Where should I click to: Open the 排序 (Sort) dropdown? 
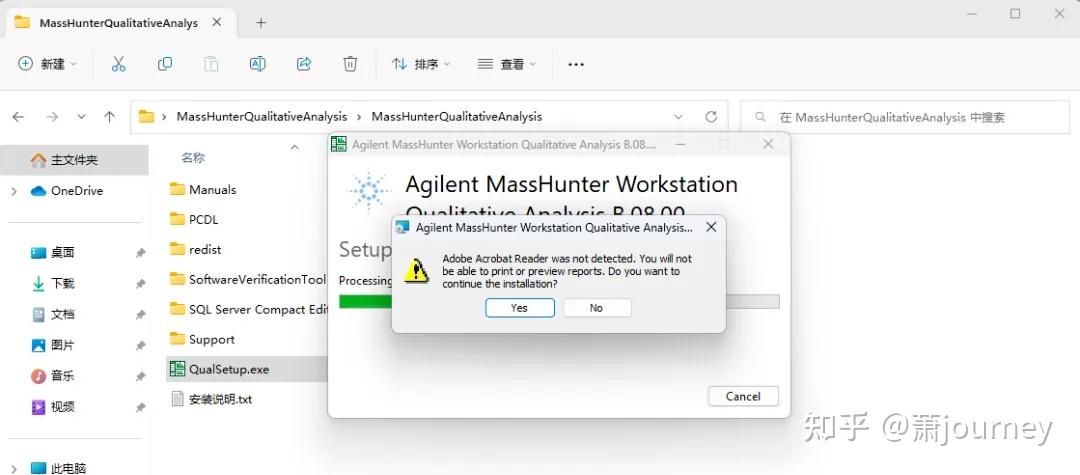pyautogui.click(x=421, y=64)
